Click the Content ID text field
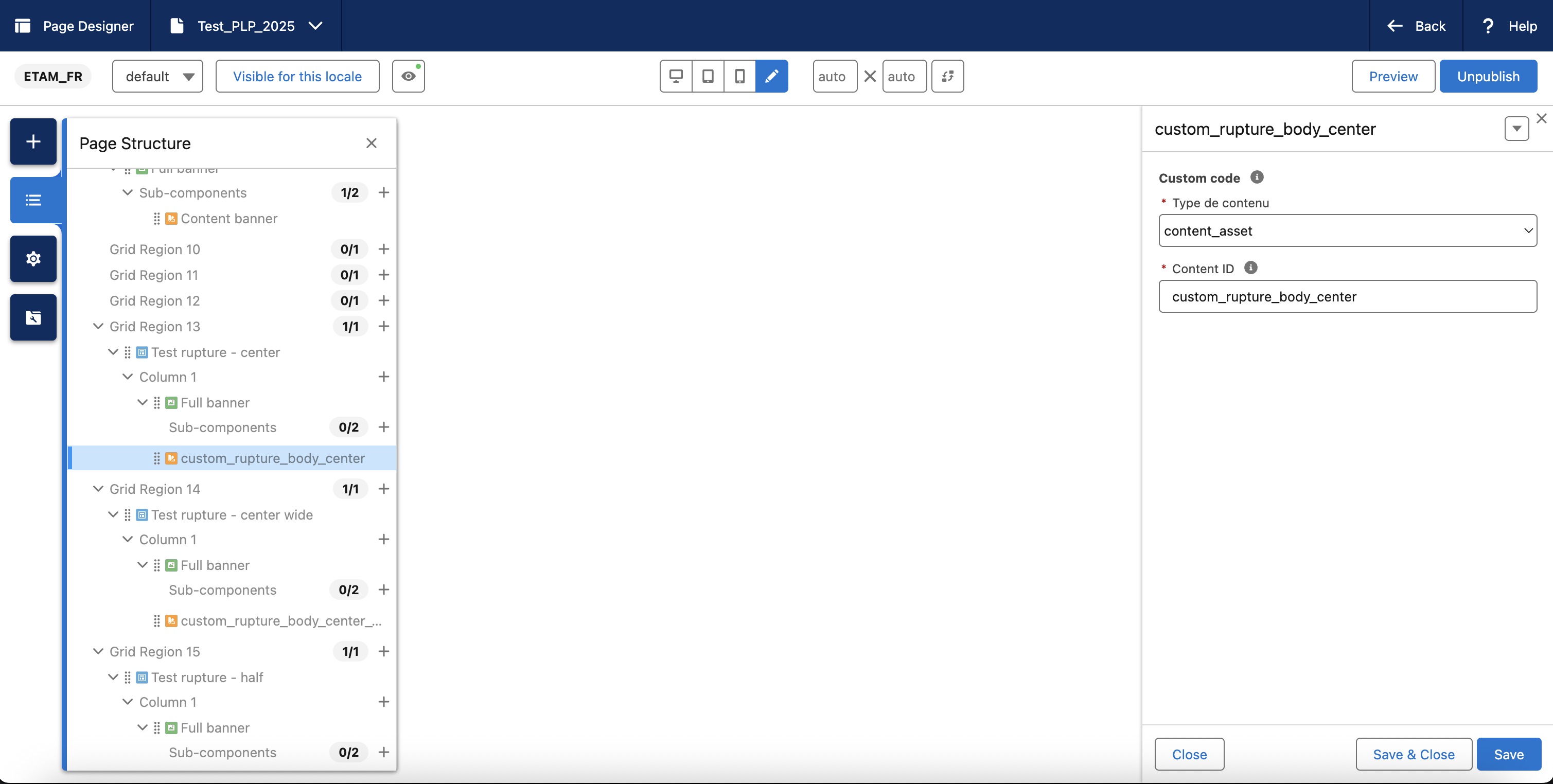 tap(1347, 296)
